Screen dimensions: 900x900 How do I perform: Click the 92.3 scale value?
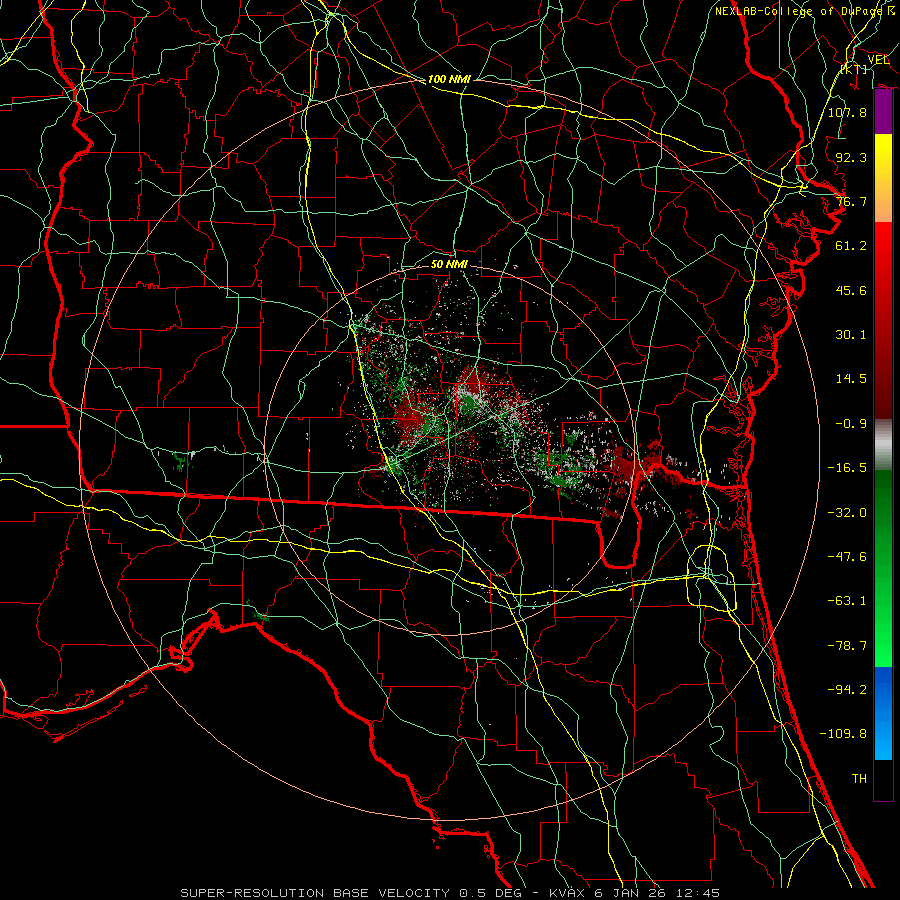pyautogui.click(x=851, y=157)
